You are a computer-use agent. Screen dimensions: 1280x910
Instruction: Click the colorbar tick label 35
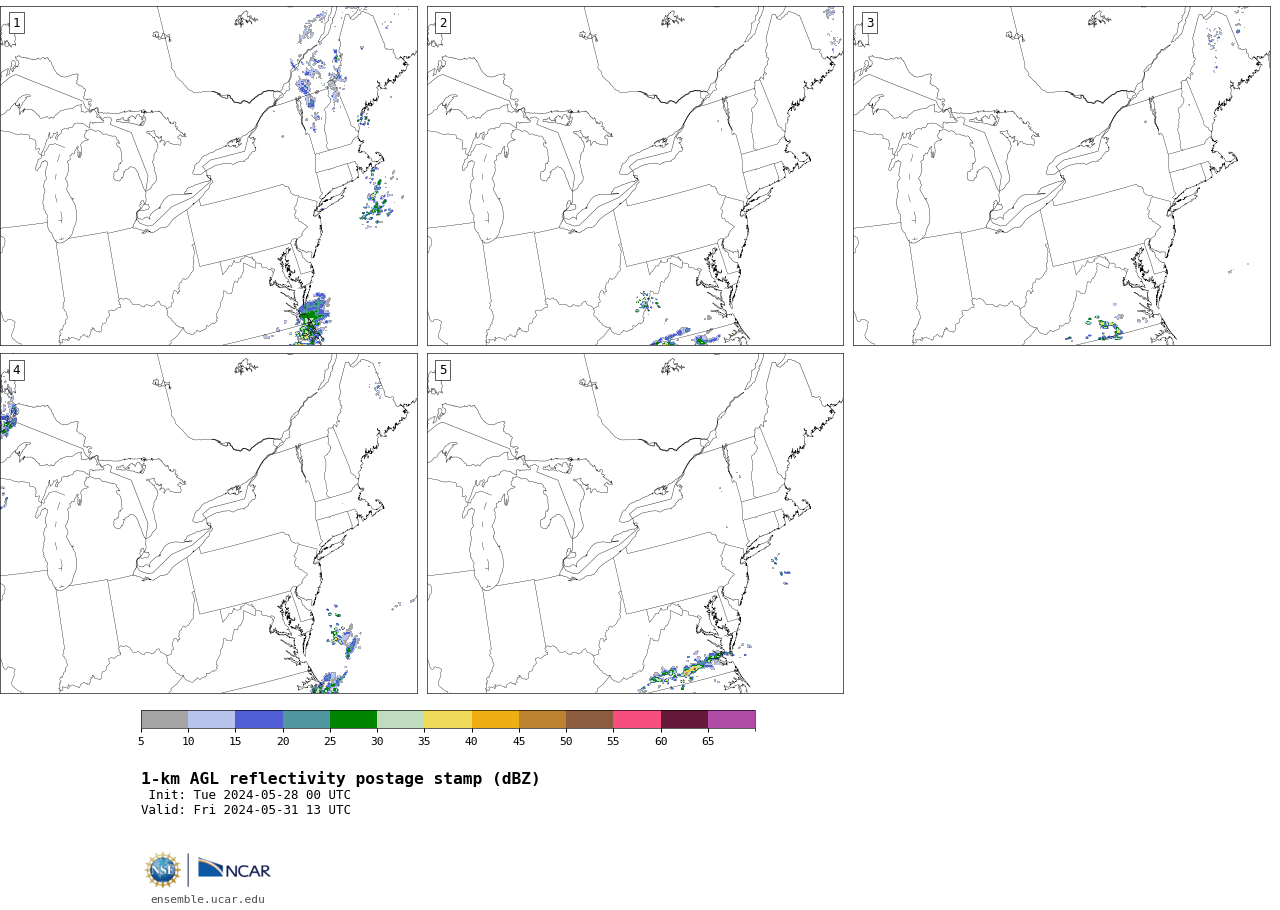point(424,741)
